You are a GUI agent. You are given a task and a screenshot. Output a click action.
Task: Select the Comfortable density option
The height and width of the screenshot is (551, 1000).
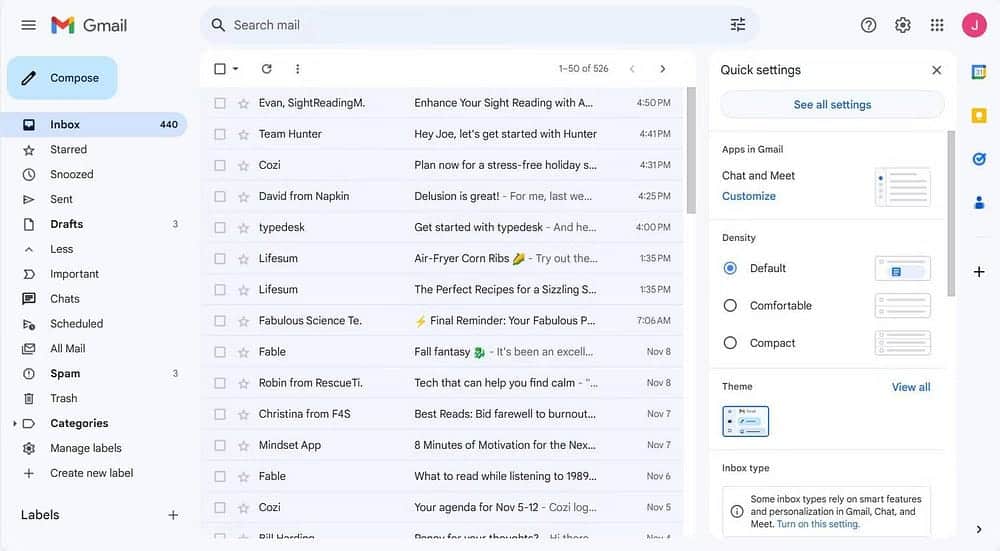click(x=730, y=306)
